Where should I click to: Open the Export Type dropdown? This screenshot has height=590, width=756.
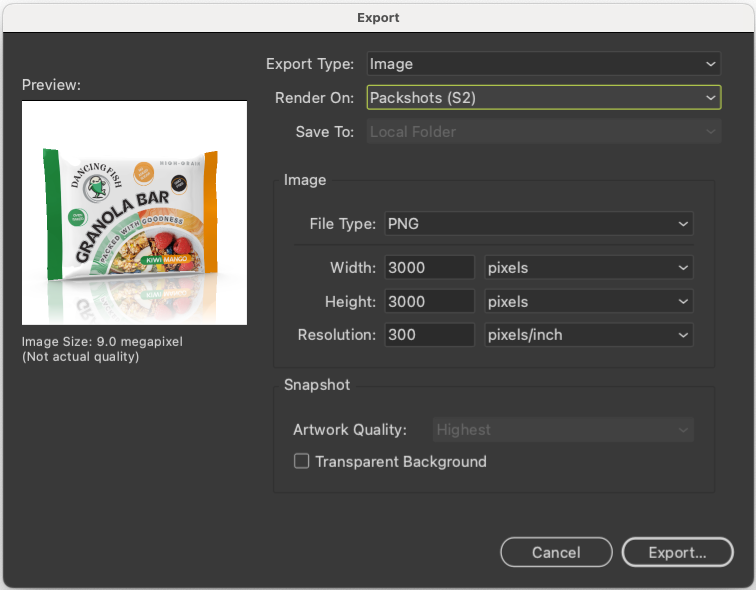pos(543,64)
